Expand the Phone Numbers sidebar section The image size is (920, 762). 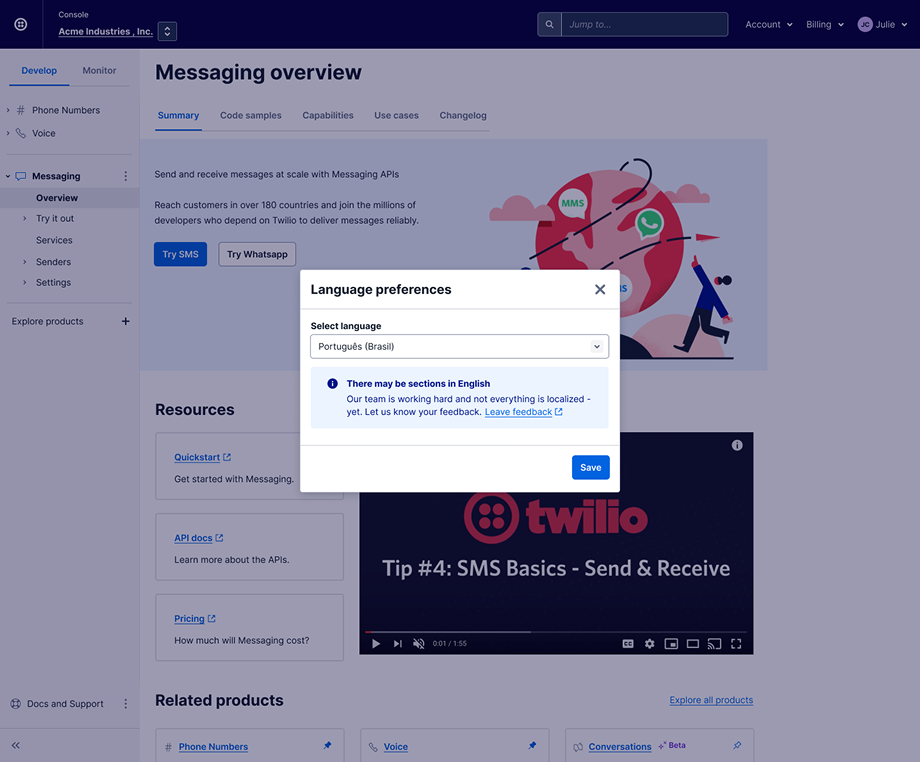pyautogui.click(x=8, y=110)
